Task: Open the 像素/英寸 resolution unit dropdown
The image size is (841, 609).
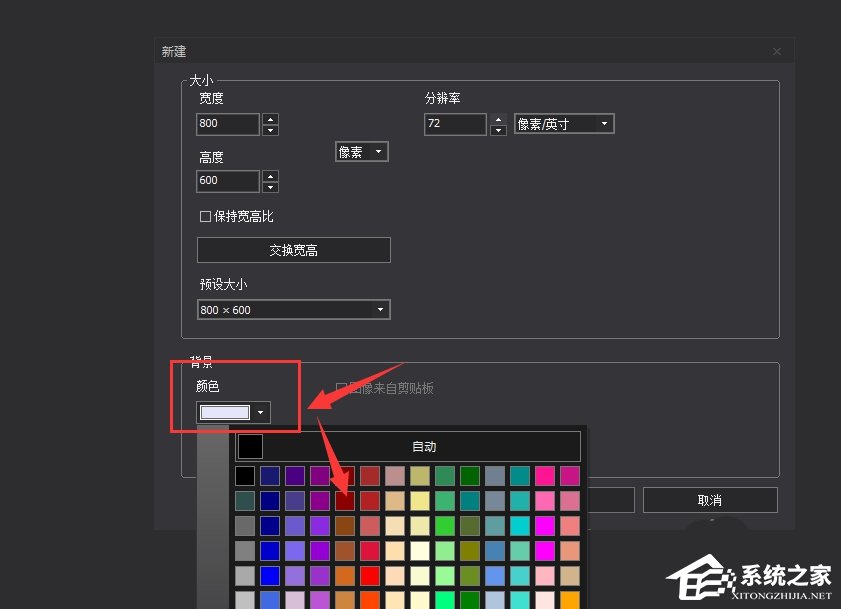Action: coord(564,124)
